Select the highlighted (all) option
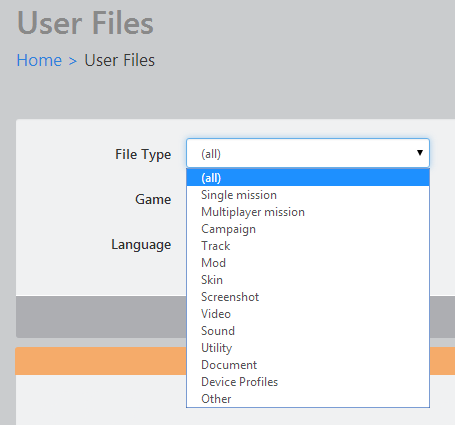 (x=308, y=177)
